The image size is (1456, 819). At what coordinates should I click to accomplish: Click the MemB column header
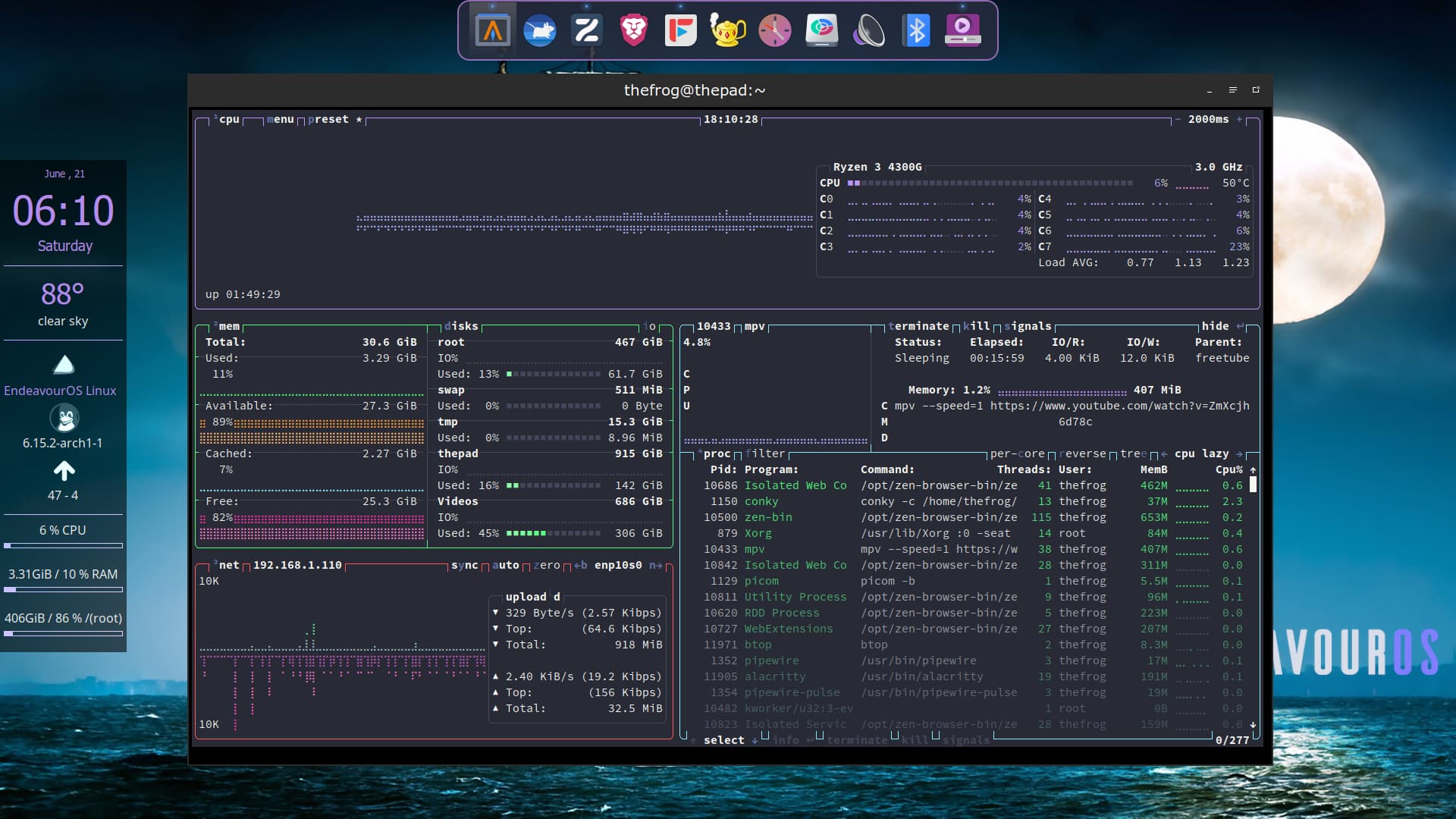tap(1154, 469)
